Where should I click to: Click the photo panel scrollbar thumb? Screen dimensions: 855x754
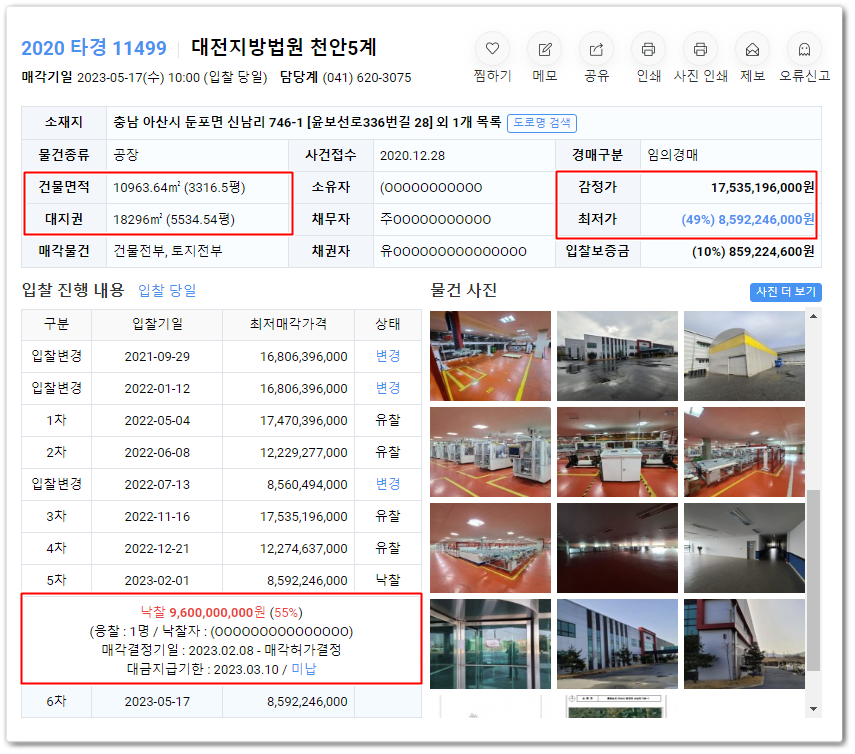[813, 580]
